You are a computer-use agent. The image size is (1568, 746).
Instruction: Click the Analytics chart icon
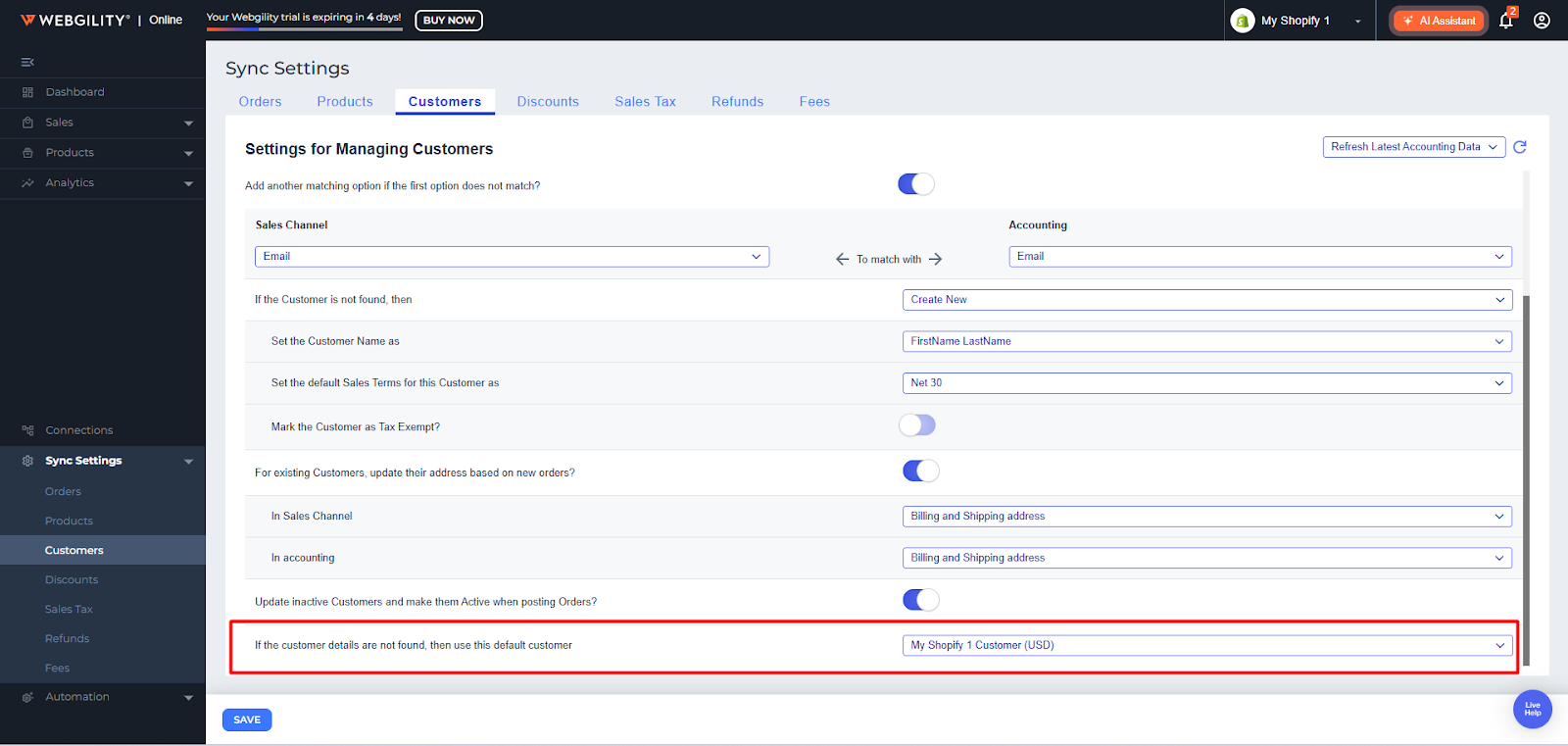(x=27, y=183)
